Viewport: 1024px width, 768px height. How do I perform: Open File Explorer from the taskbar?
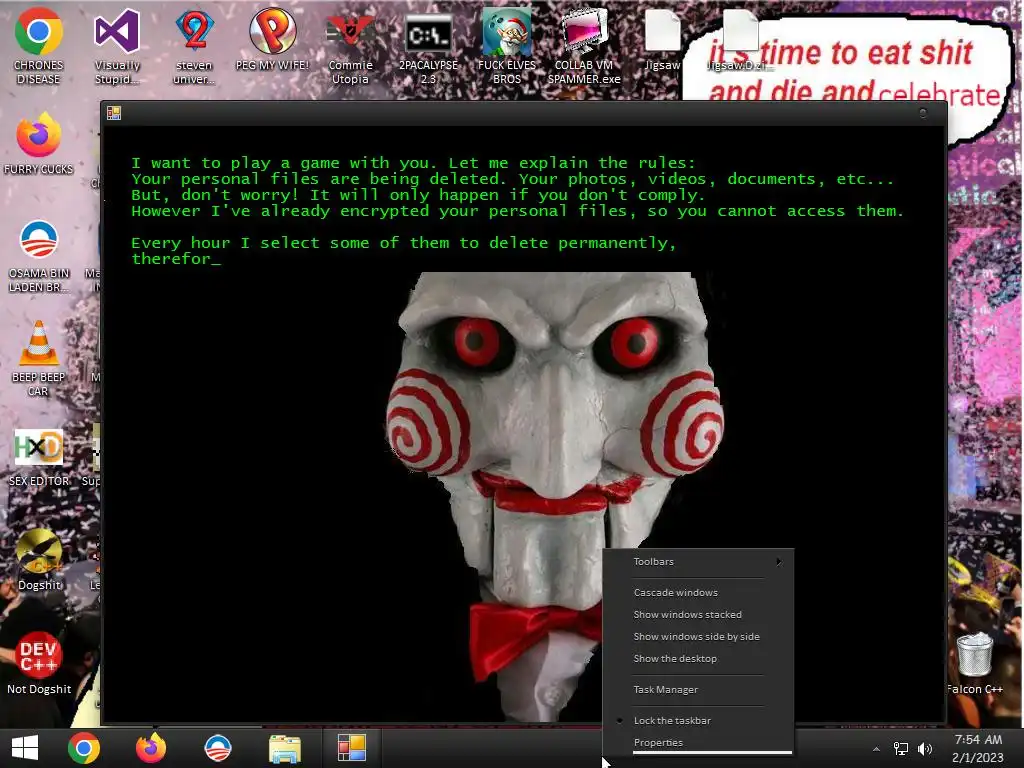[285, 748]
